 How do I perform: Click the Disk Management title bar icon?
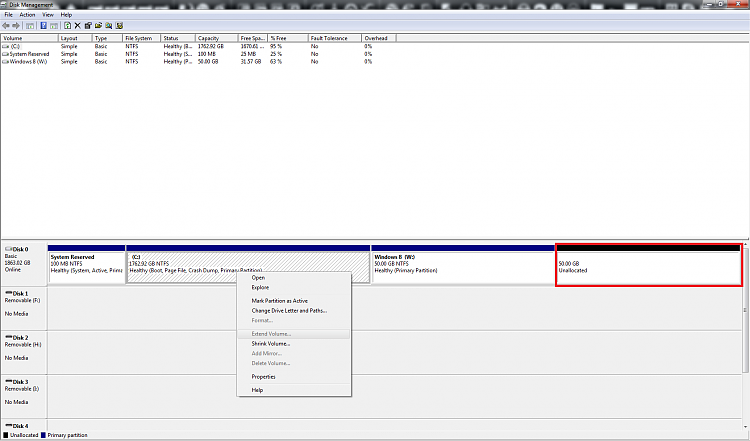click(4, 5)
